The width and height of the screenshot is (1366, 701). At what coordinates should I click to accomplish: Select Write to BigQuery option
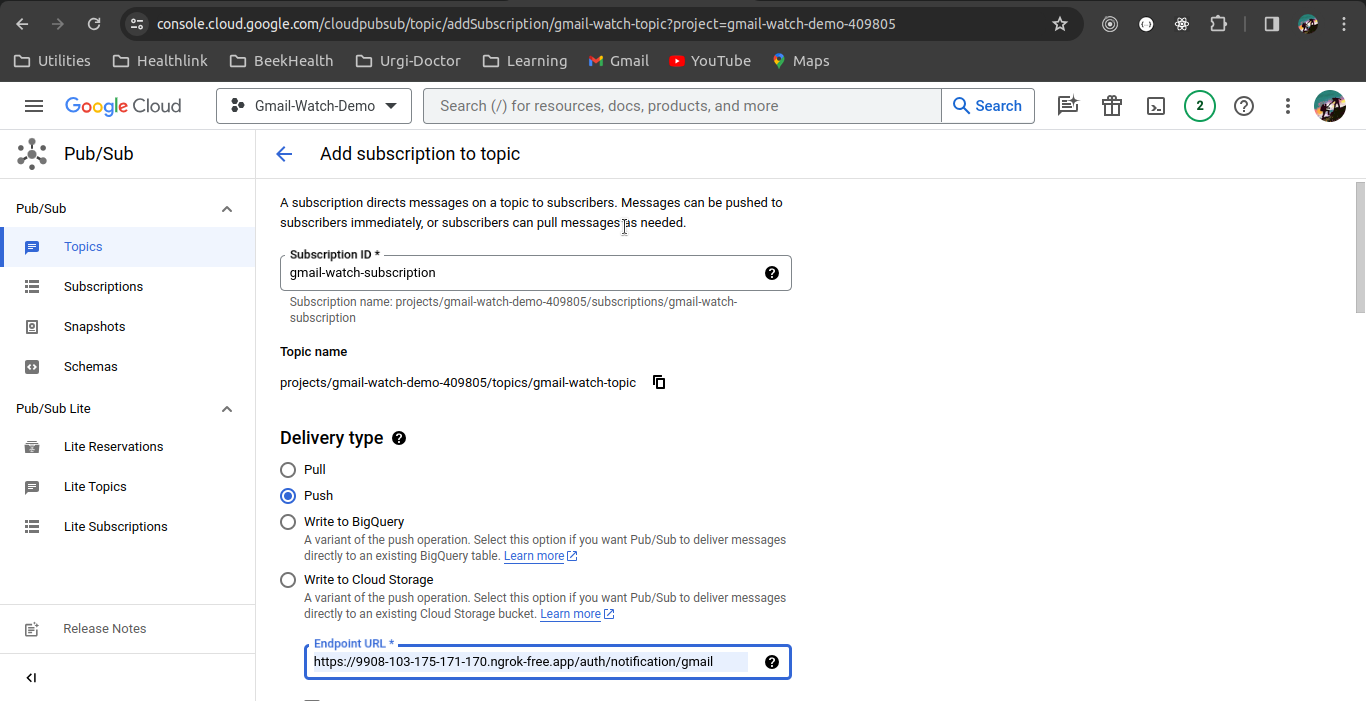coord(288,522)
